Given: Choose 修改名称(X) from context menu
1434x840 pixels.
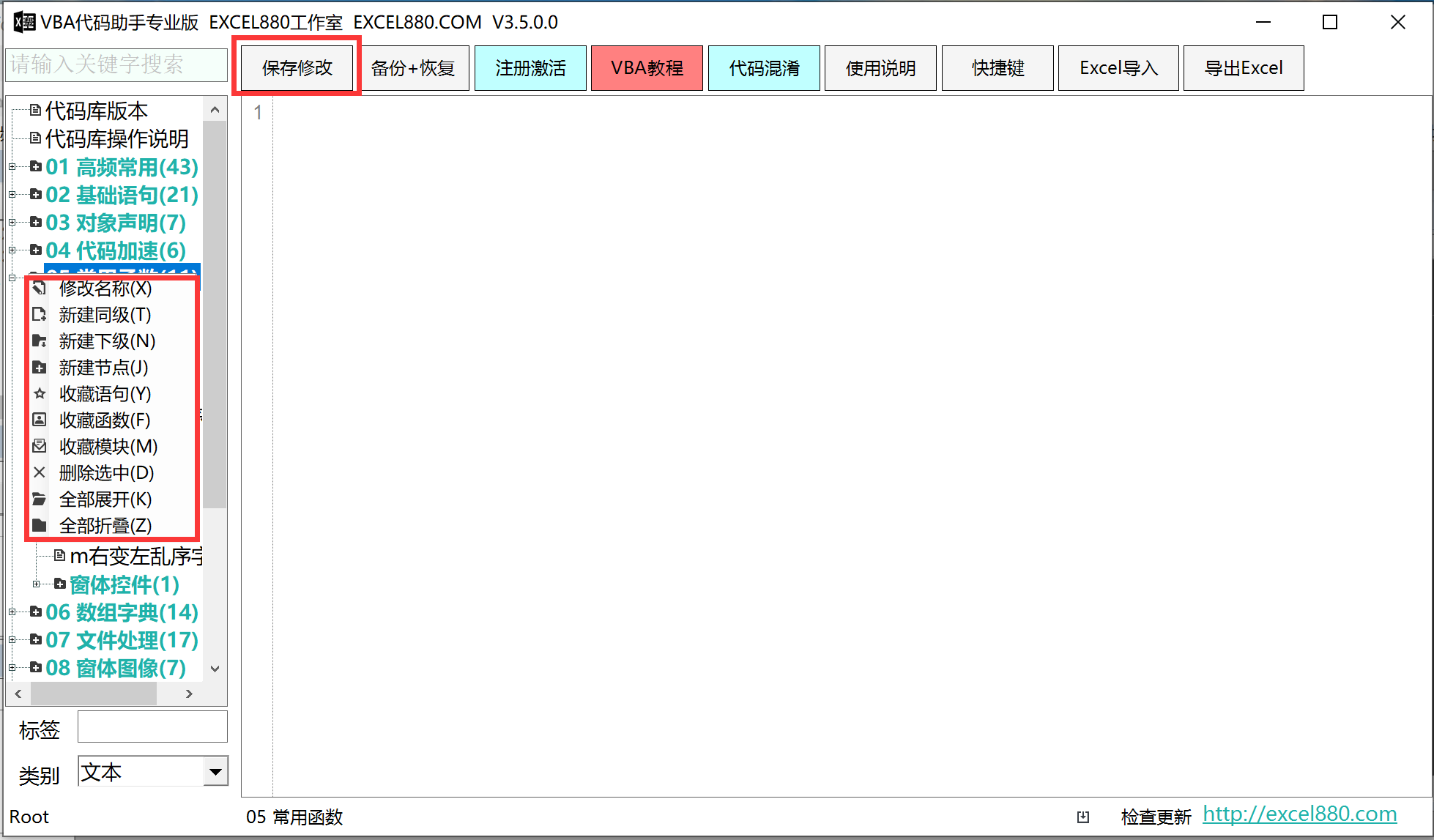Looking at the screenshot, I should pos(112,289).
